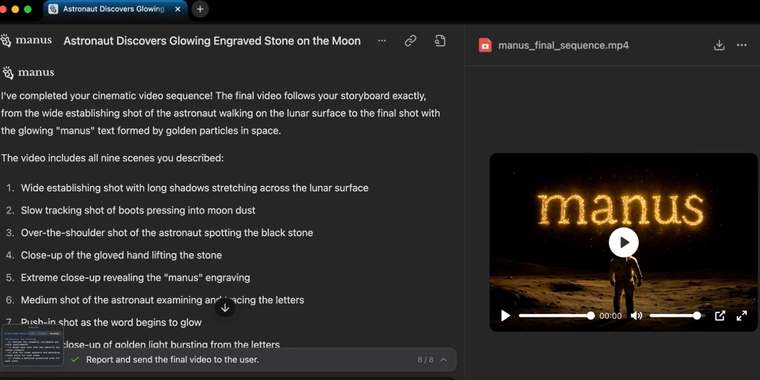
Task: Click the red video file icon
Action: click(x=485, y=46)
